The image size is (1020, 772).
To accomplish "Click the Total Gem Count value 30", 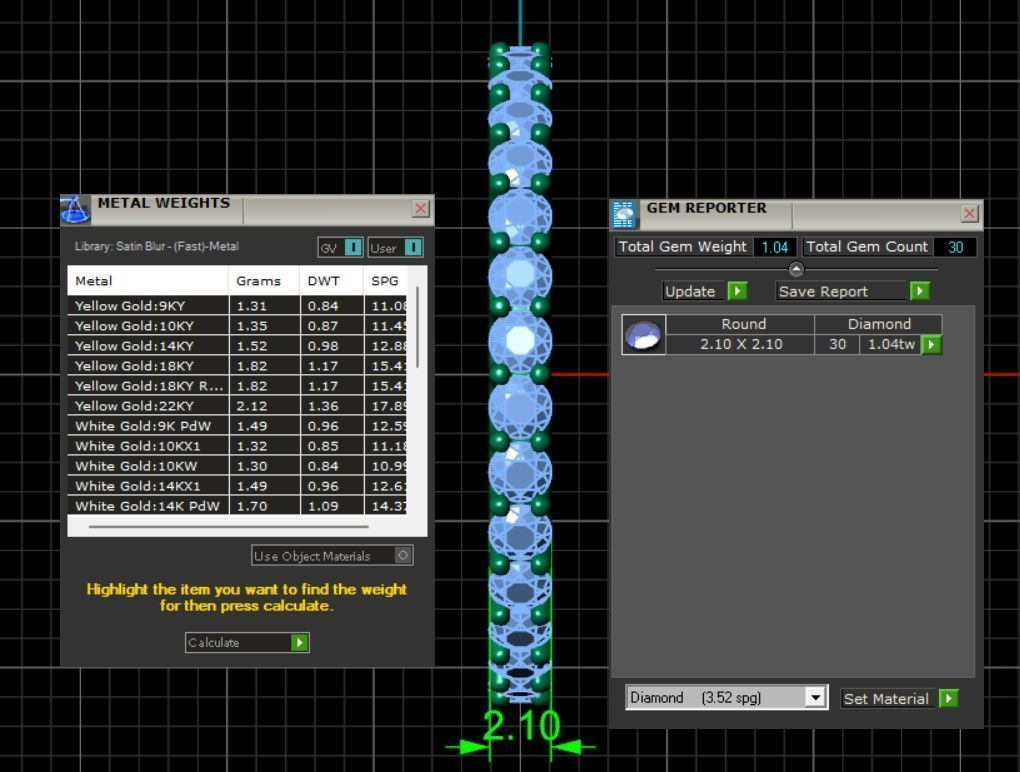I will point(955,247).
